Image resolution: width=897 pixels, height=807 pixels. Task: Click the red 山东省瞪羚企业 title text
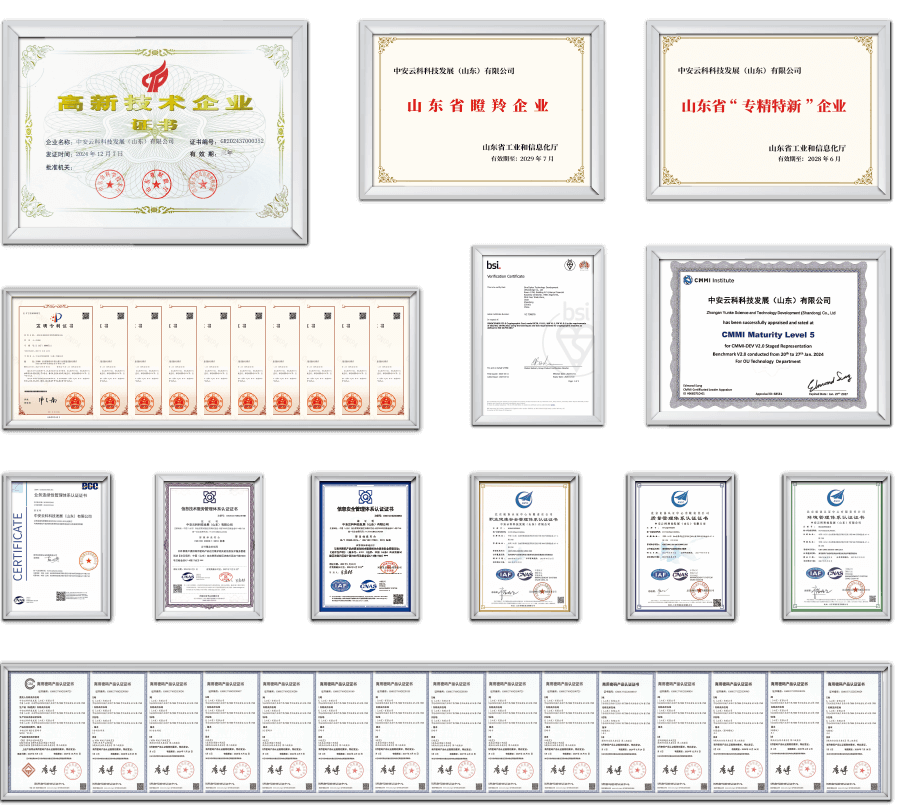(x=477, y=105)
